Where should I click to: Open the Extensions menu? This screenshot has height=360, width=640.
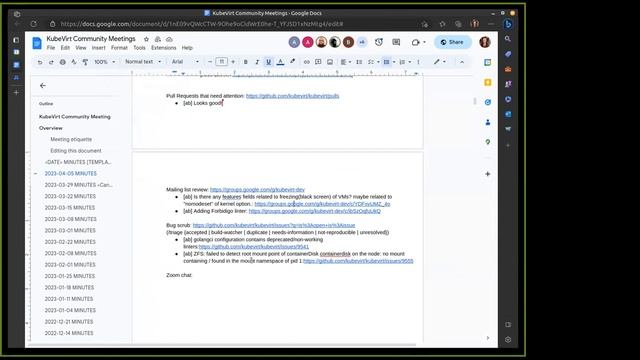click(x=164, y=48)
